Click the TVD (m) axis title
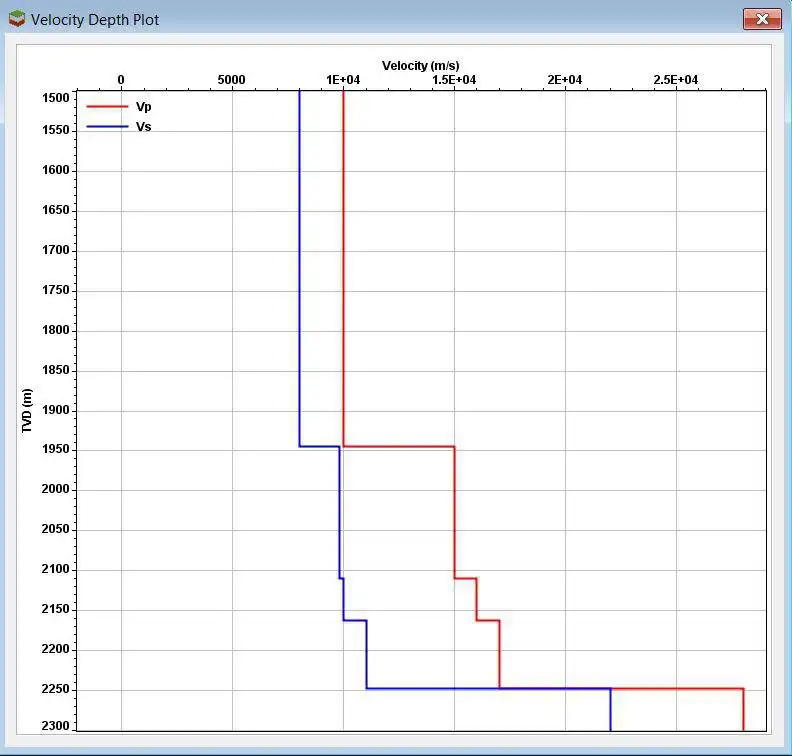This screenshot has height=756, width=792. pos(27,411)
